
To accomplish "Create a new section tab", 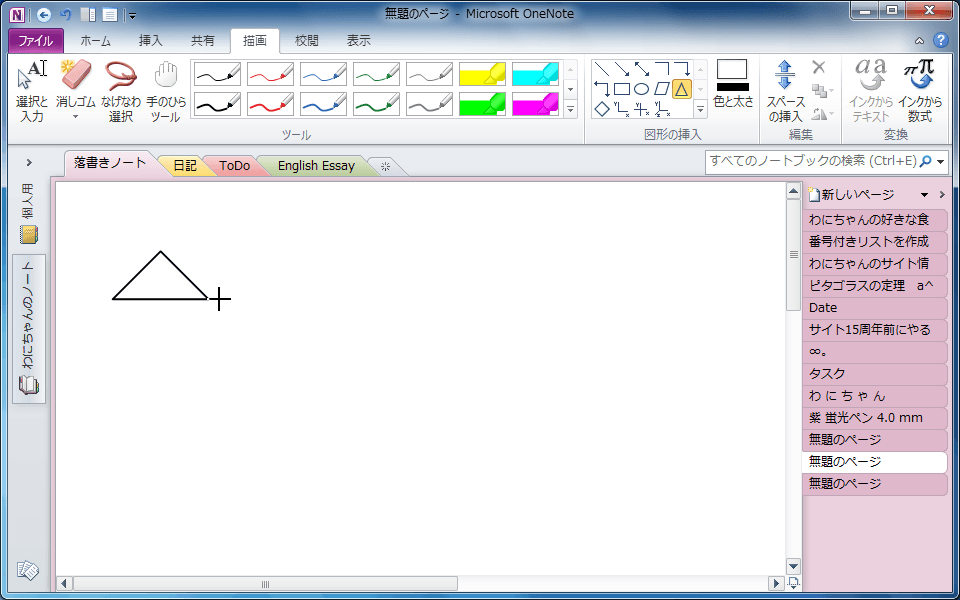I will pyautogui.click(x=385, y=167).
